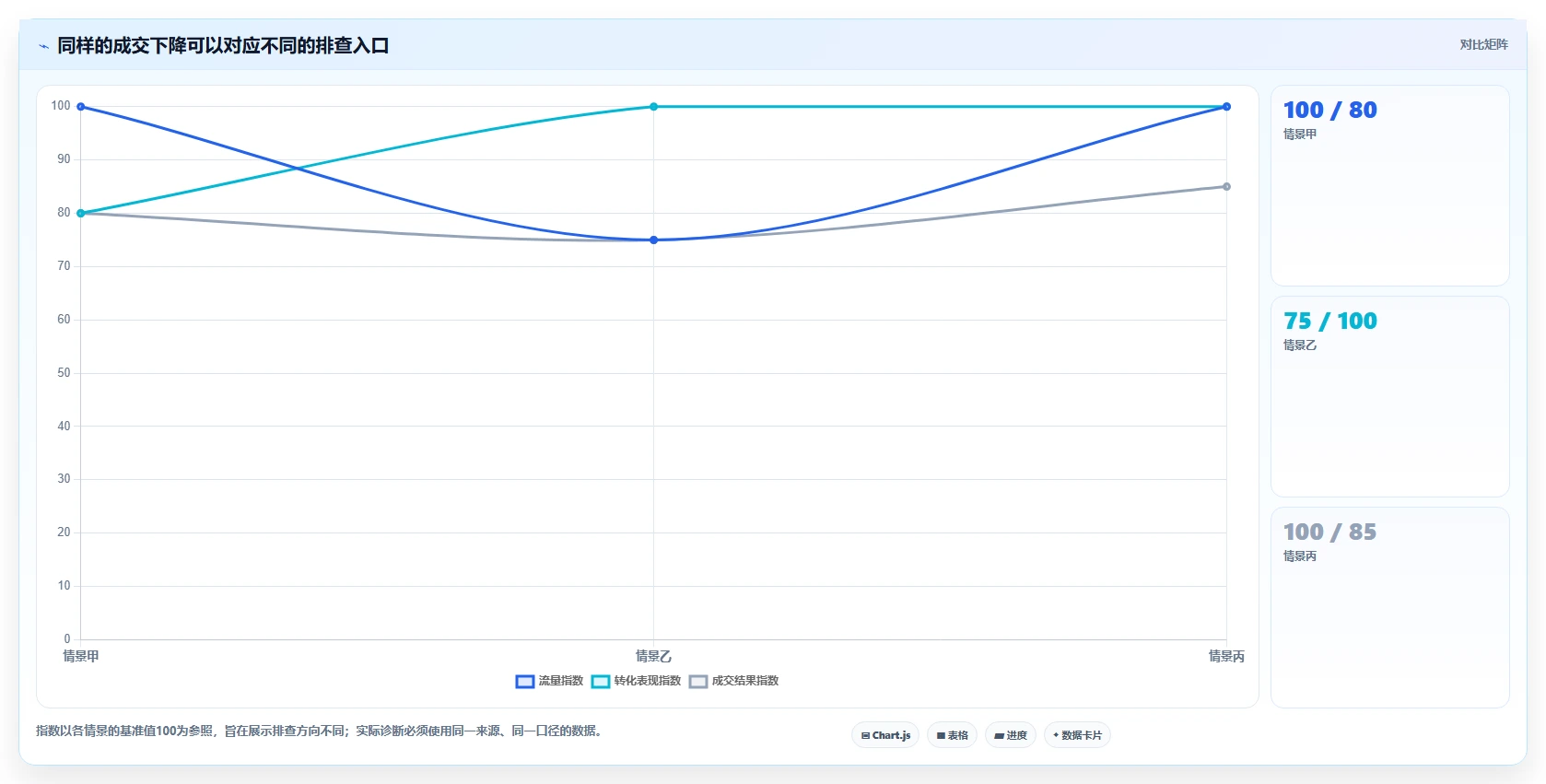The height and width of the screenshot is (784, 1546).
Task: Click the 转化表现指数 data point at 情景乙
Action: 653,107
